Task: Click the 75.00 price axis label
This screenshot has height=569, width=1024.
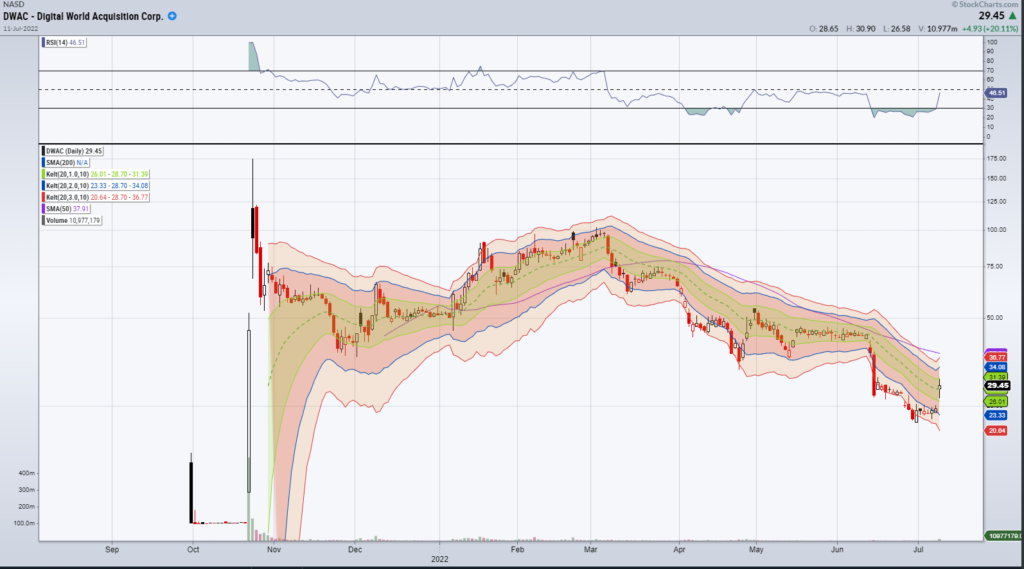Action: pyautogui.click(x=997, y=267)
